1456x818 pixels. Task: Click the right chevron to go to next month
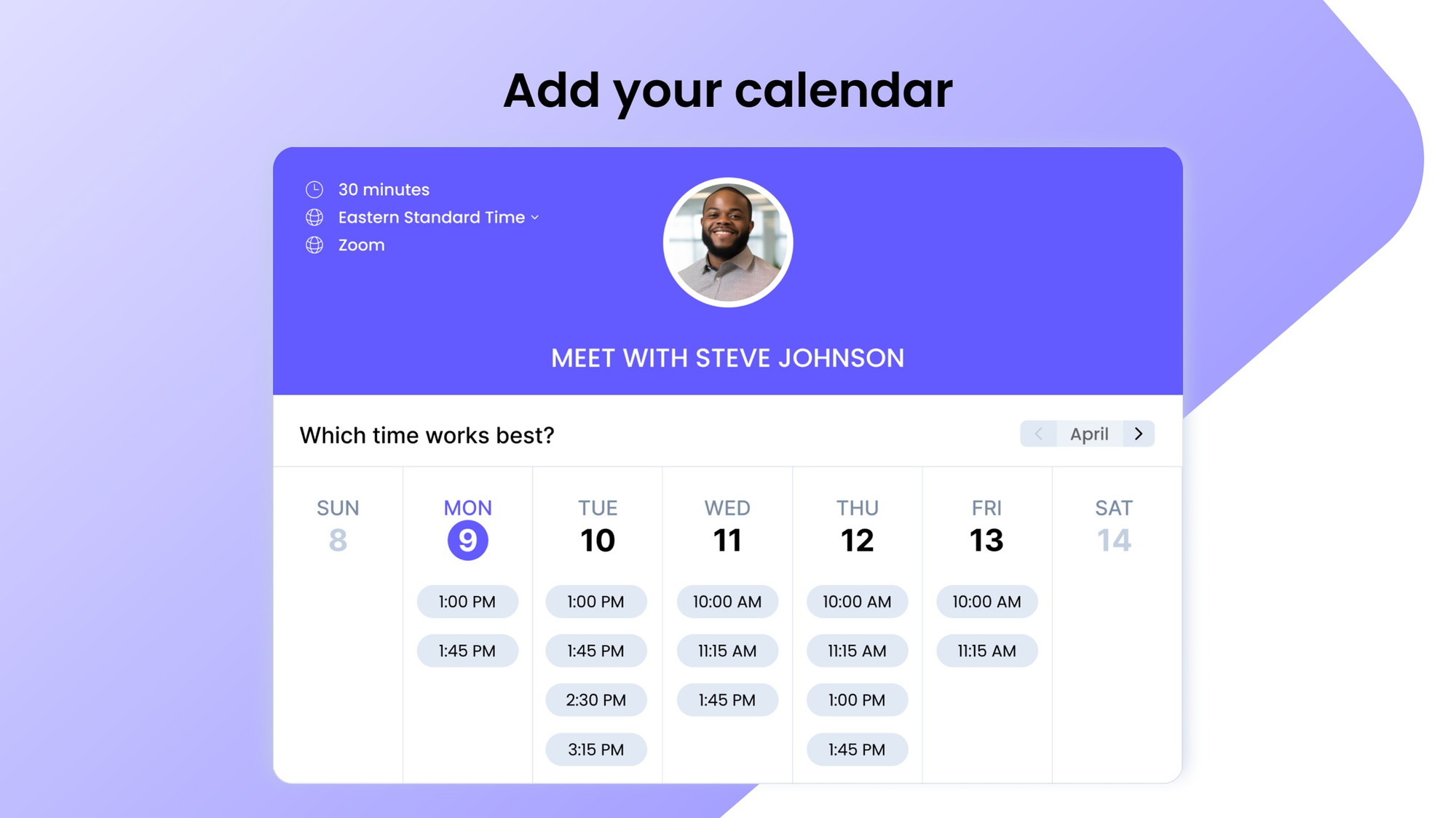pyautogui.click(x=1138, y=434)
